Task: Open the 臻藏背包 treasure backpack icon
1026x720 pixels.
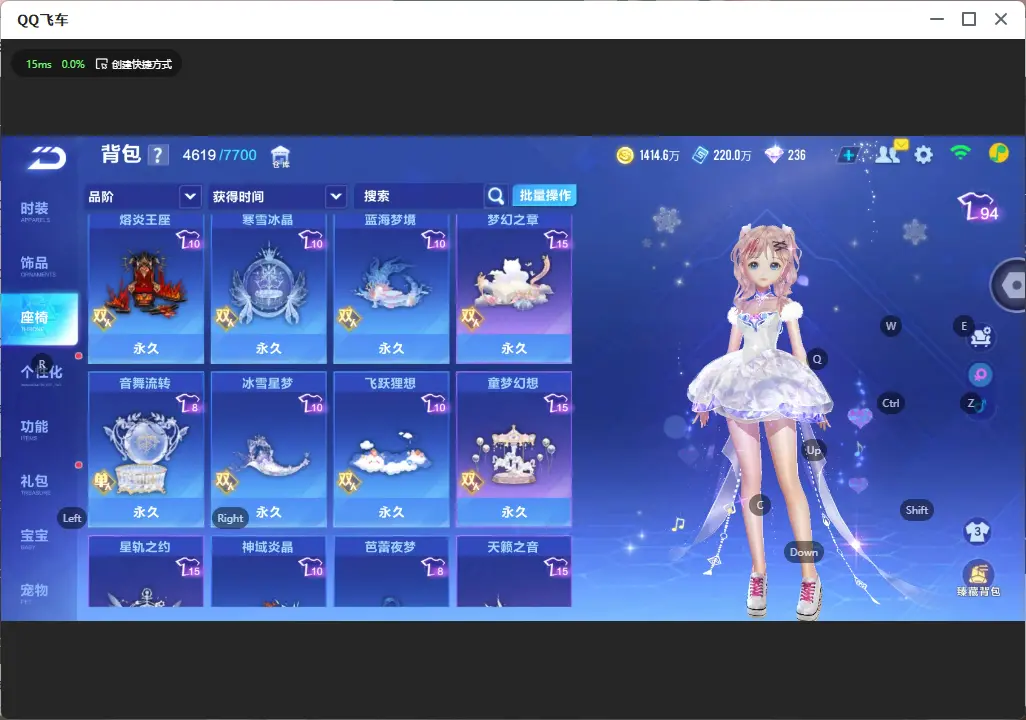Action: click(978, 579)
